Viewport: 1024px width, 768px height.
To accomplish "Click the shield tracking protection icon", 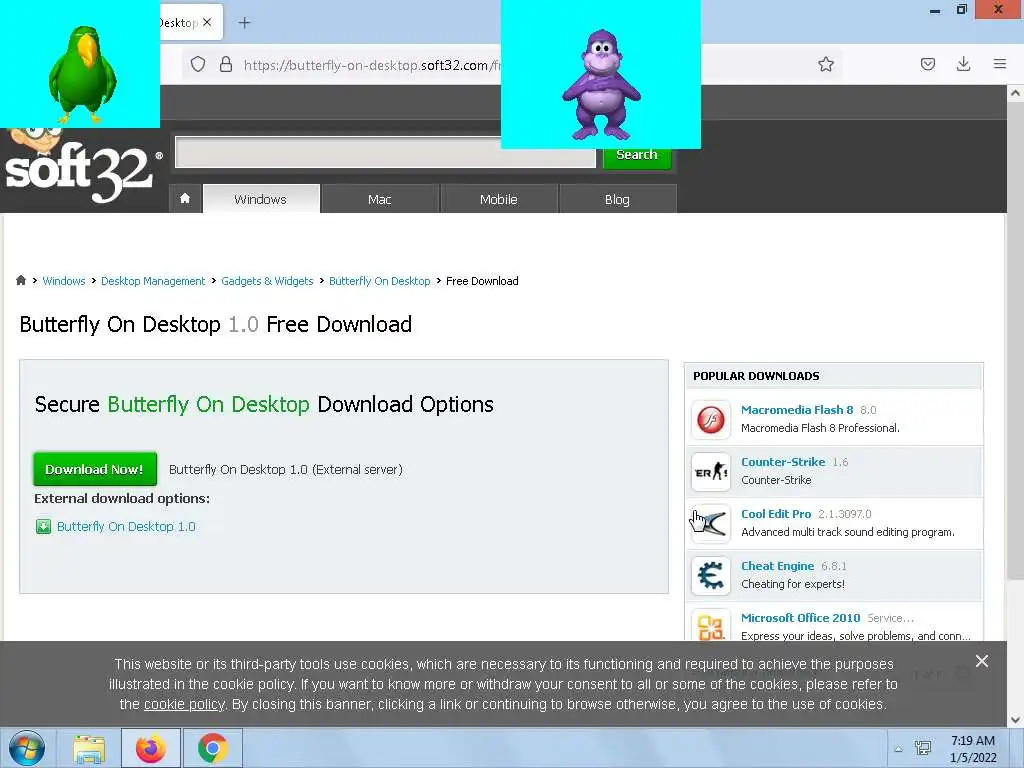I will pyautogui.click(x=198, y=64).
